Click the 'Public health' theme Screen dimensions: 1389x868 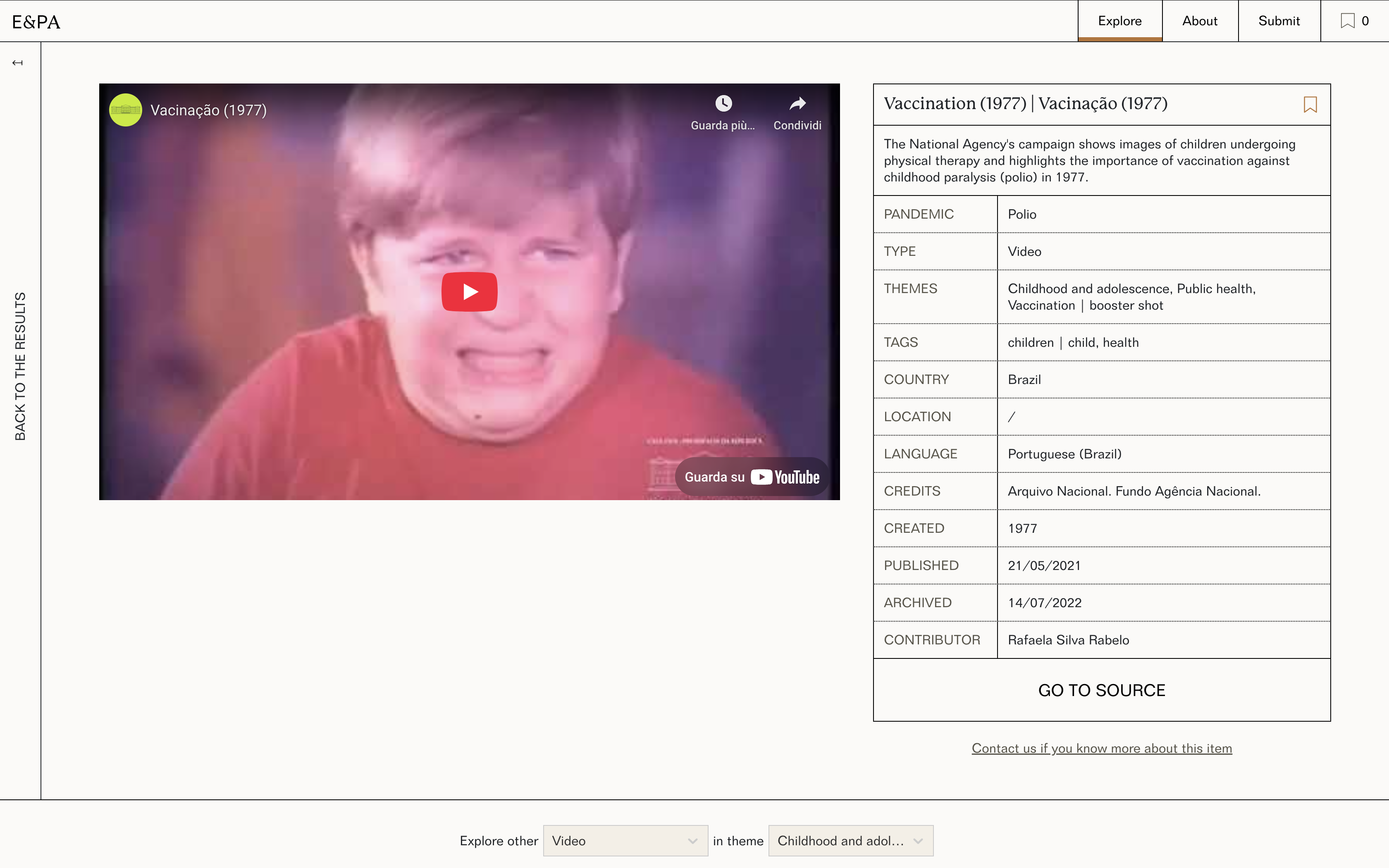[1216, 289]
